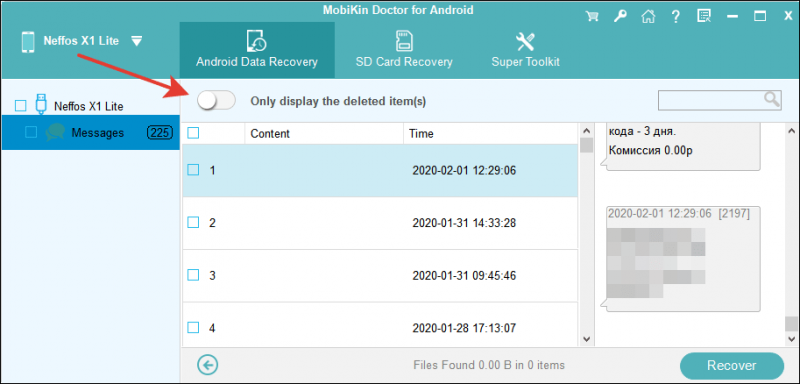800x384 pixels.
Task: Click the Recover button
Action: (x=732, y=365)
